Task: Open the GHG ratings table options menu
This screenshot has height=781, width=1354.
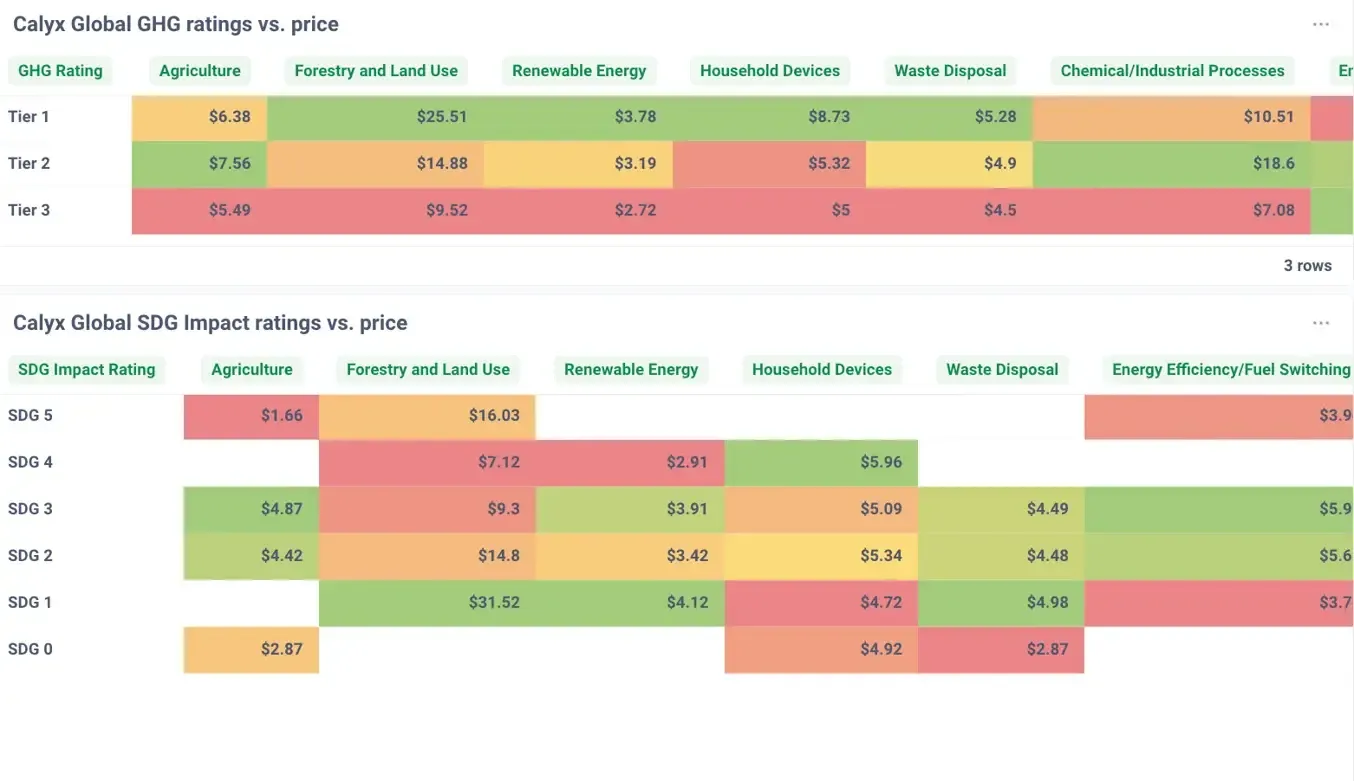Action: 1320,25
